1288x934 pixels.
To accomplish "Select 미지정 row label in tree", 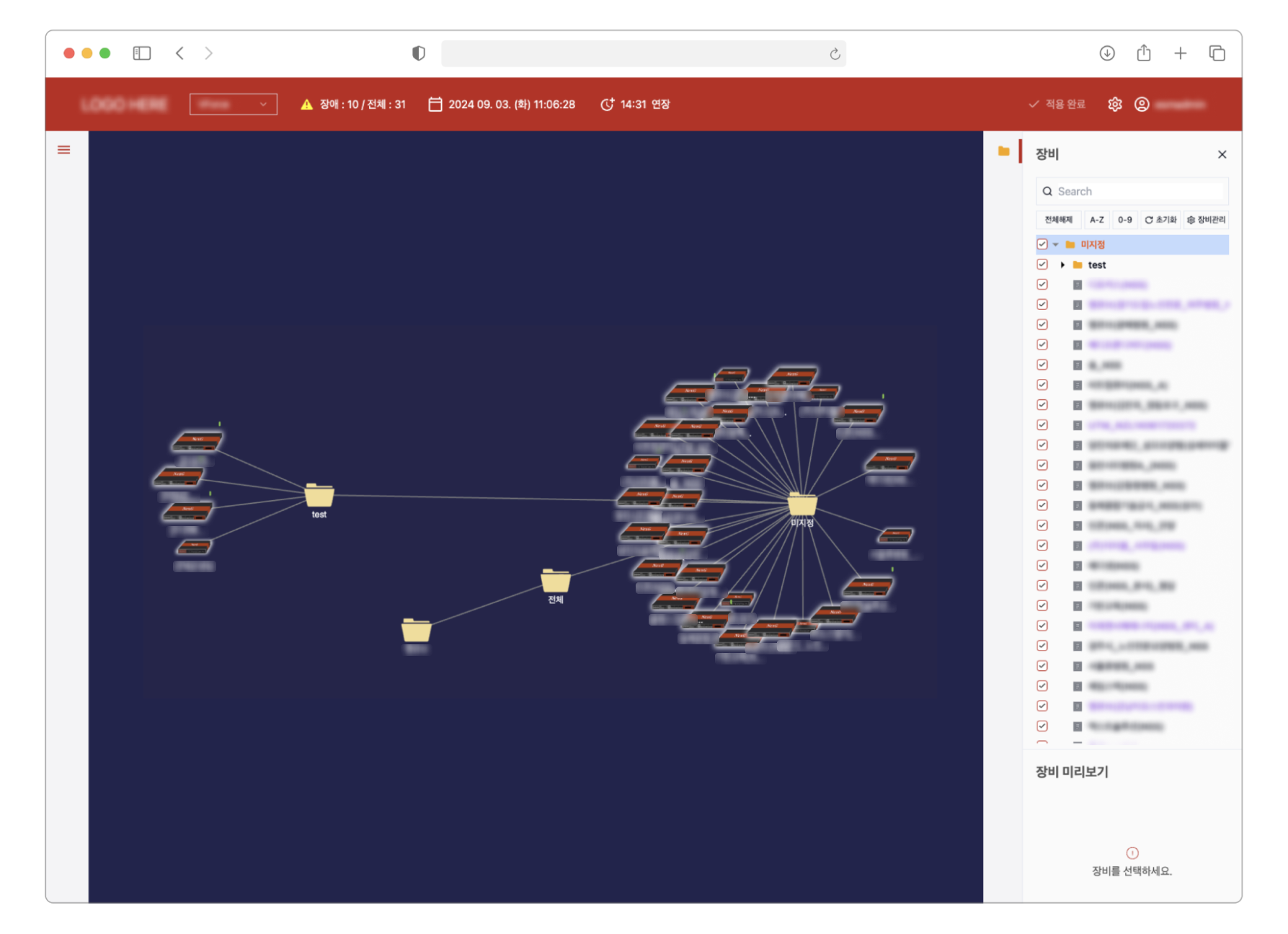I will [1092, 245].
